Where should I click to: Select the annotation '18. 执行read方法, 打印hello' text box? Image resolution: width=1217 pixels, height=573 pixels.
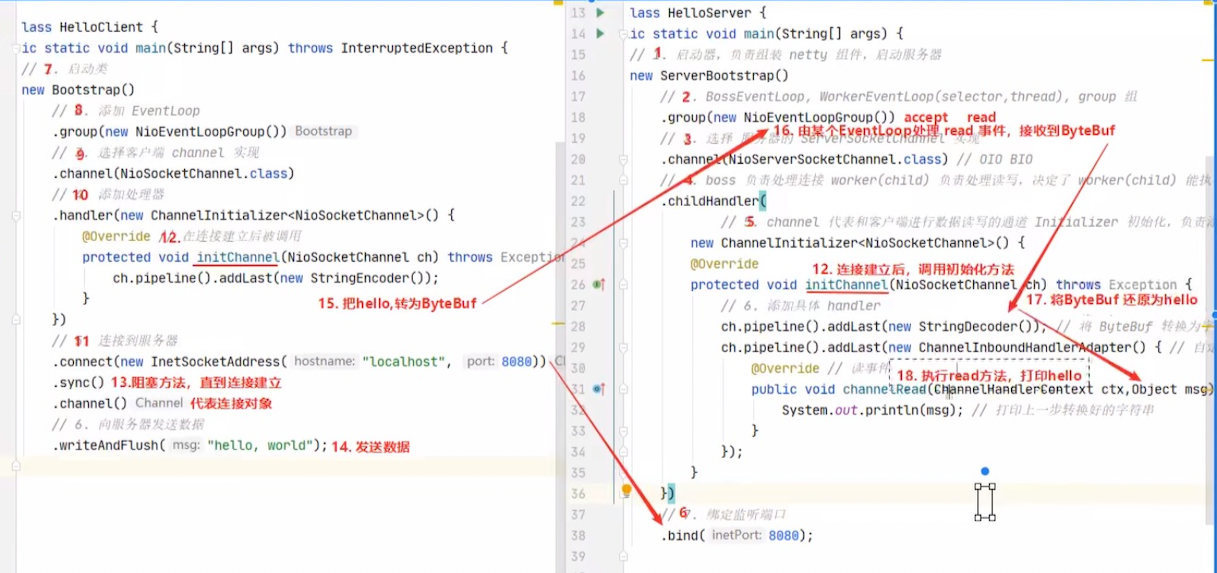point(988,375)
